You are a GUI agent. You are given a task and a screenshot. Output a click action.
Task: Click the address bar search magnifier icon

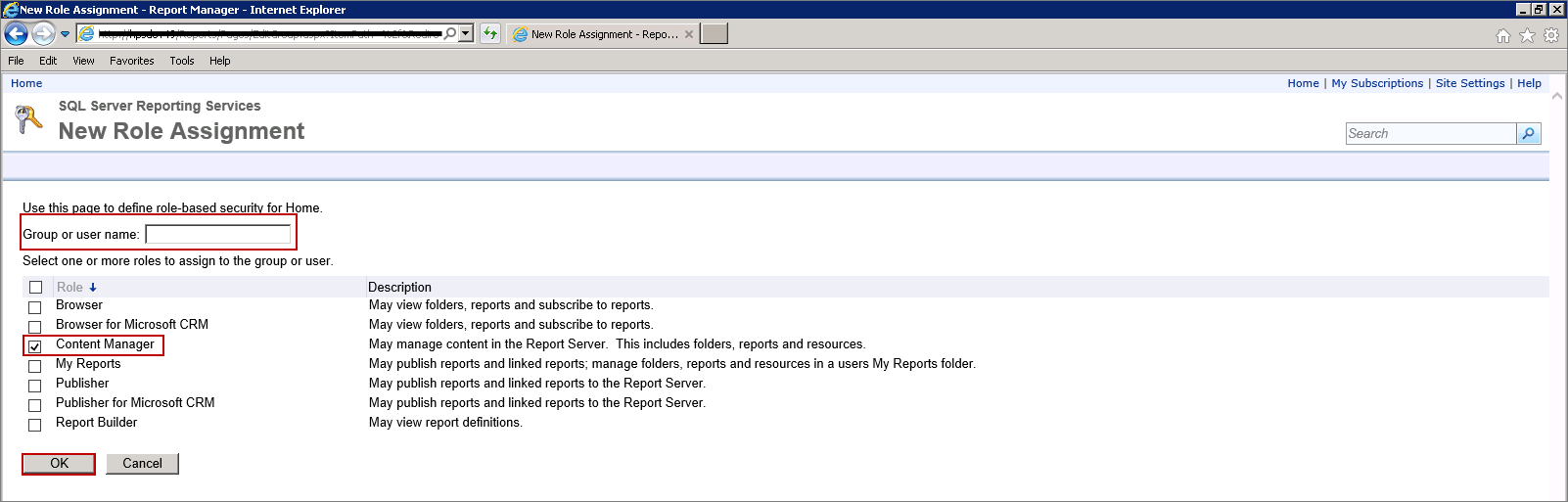tap(450, 33)
